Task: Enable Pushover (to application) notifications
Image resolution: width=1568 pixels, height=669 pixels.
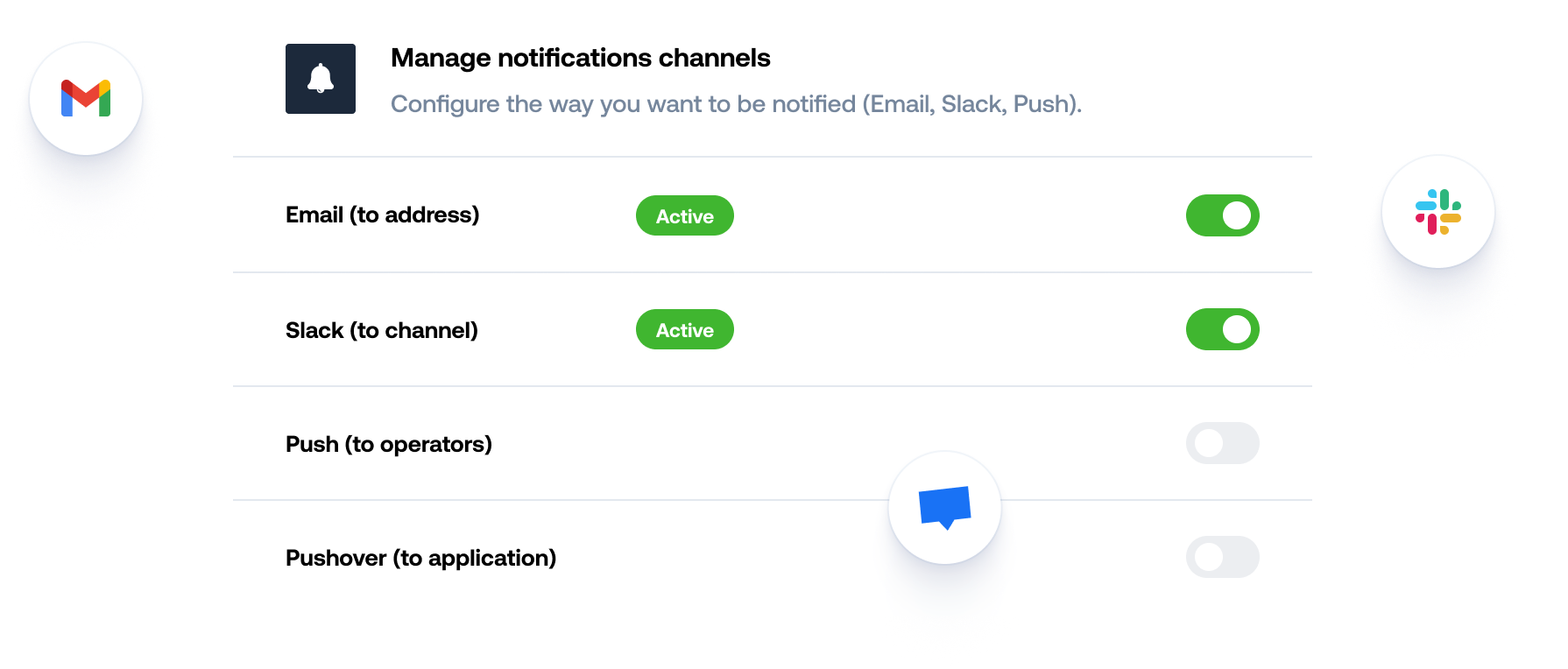Action: 1223,557
